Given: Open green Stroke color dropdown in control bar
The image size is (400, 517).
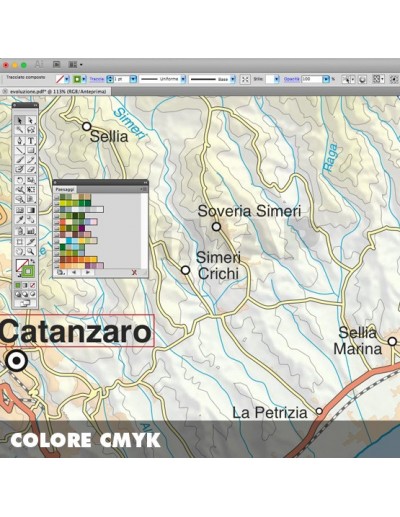Looking at the screenshot, I should coord(84,79).
